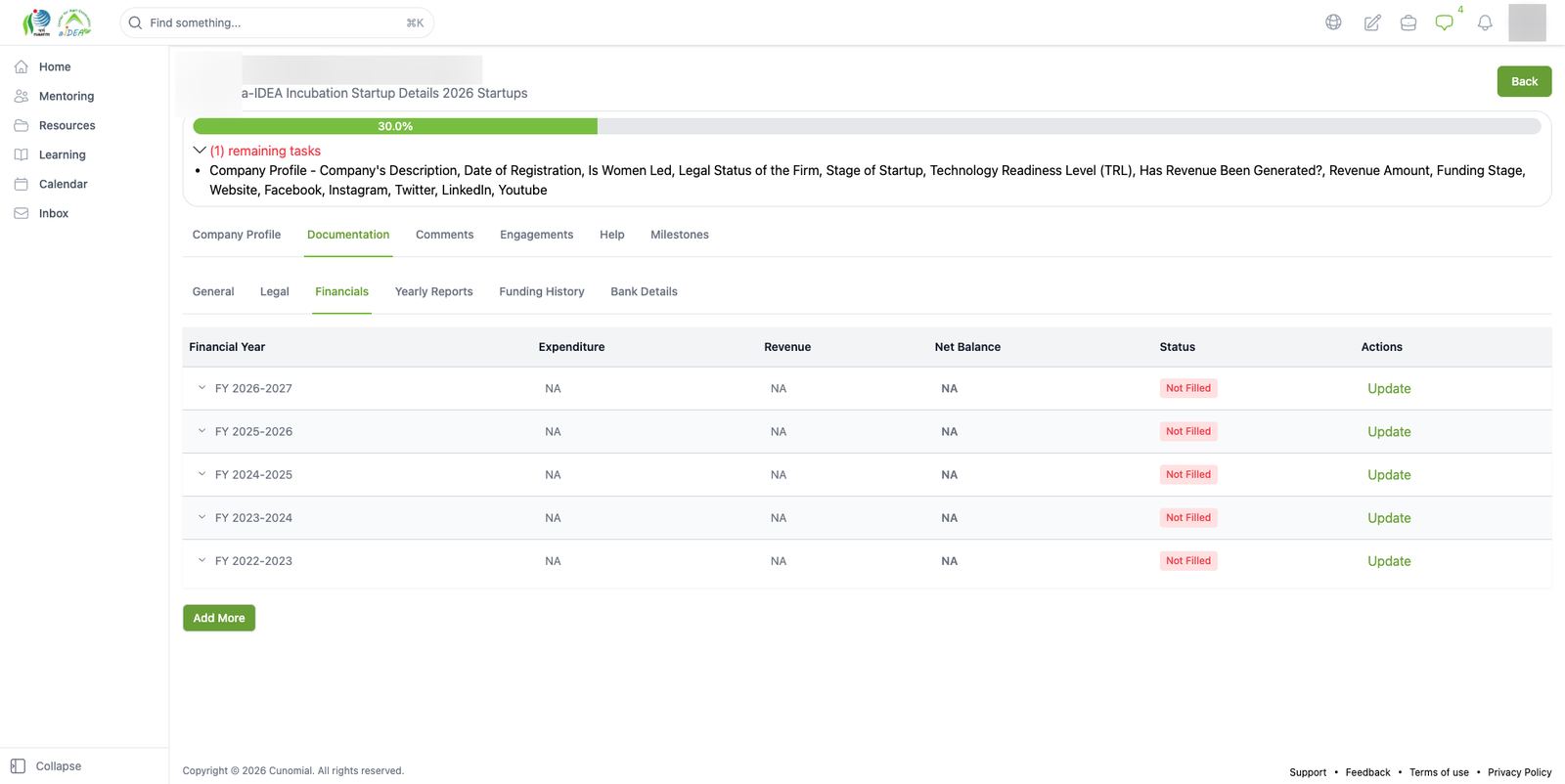
Task: Click the Mentoring people icon
Action: (x=22, y=96)
